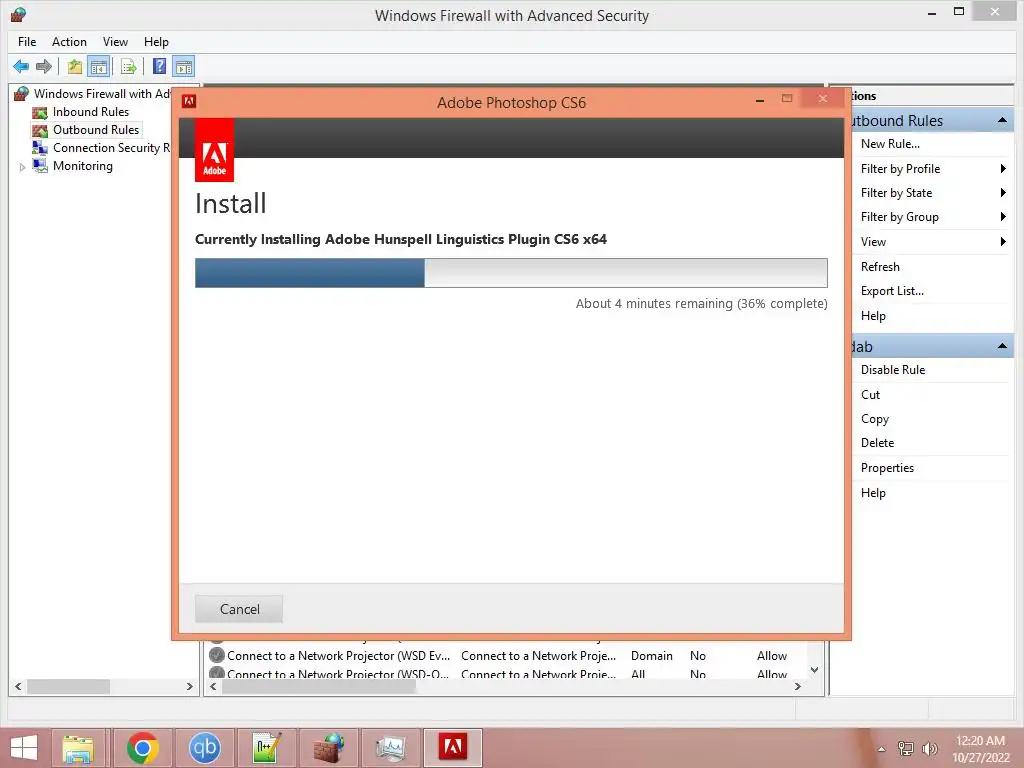
Task: Cancel the Photoshop CS6 installation
Action: tap(239, 609)
